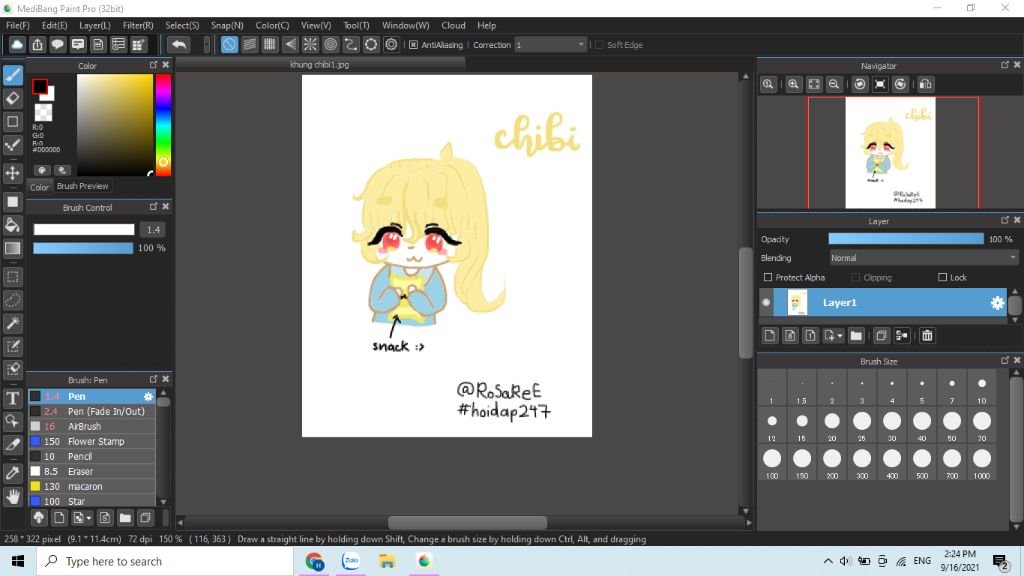
Task: Toggle the Soft Edge checkbox
Action: click(x=600, y=44)
